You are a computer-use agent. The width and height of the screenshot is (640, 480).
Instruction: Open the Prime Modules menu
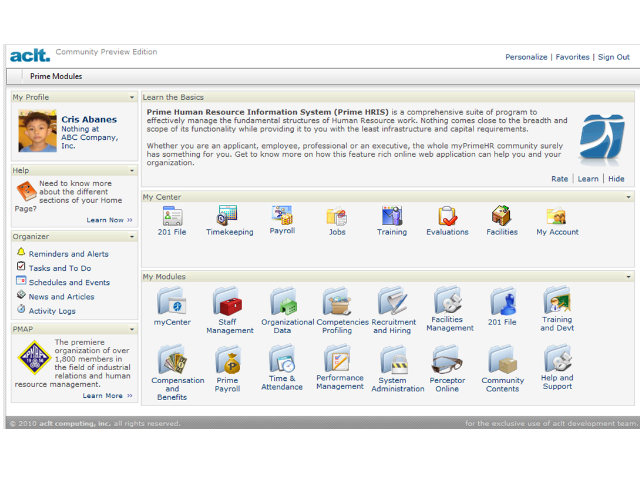[x=56, y=76]
